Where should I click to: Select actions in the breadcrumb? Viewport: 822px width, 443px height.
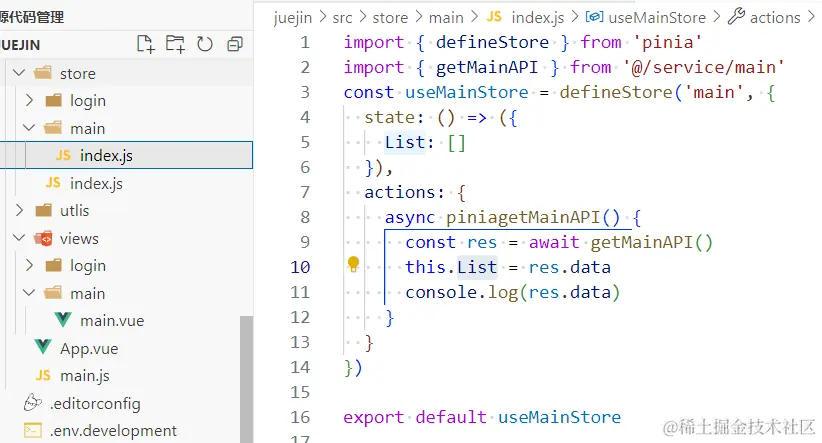[x=775, y=18]
